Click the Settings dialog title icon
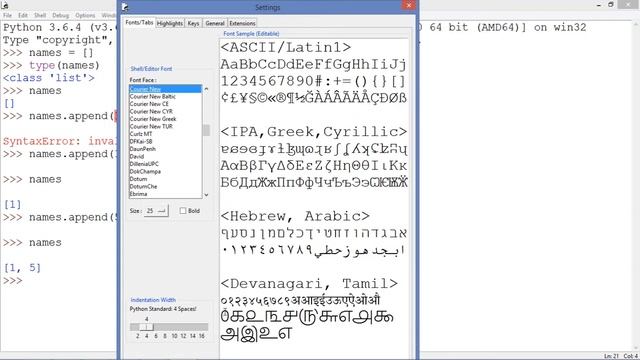This screenshot has width=640, height=360. 125,7
